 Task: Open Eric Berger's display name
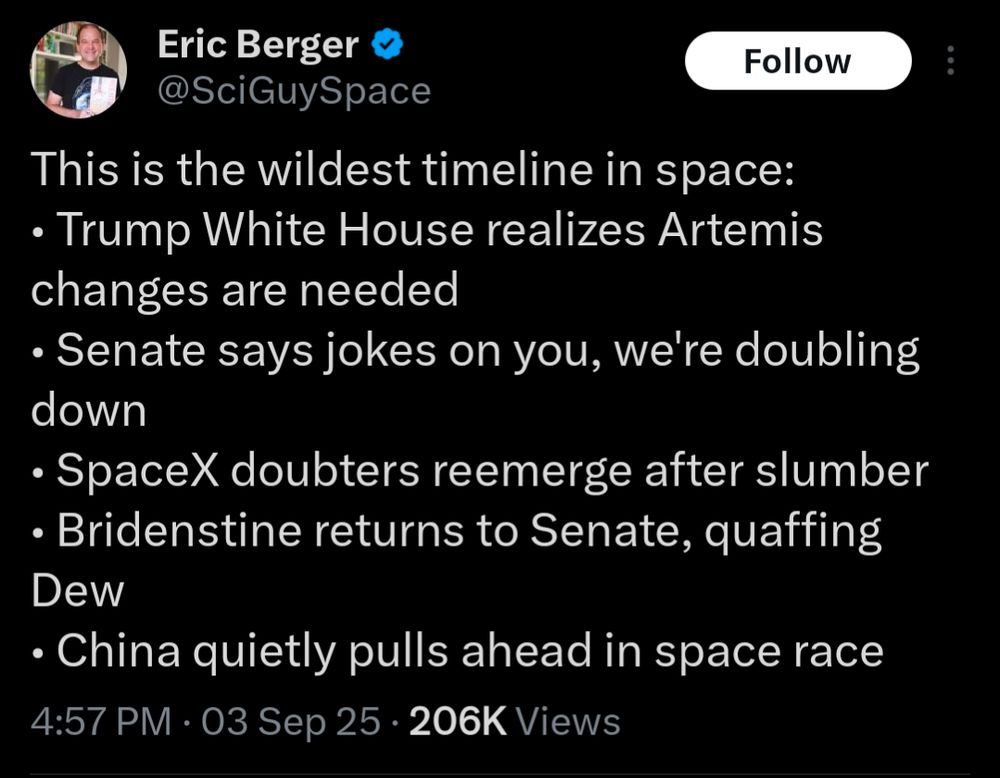(x=256, y=43)
